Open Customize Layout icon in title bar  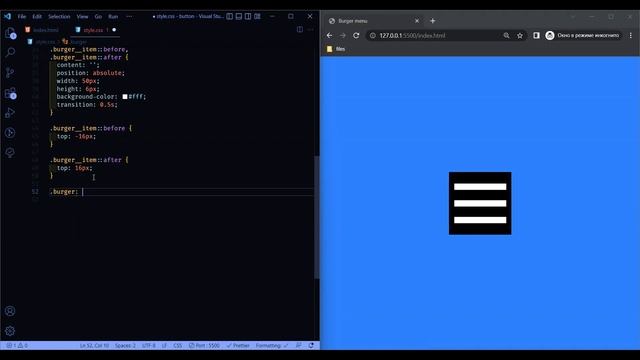[257, 16]
